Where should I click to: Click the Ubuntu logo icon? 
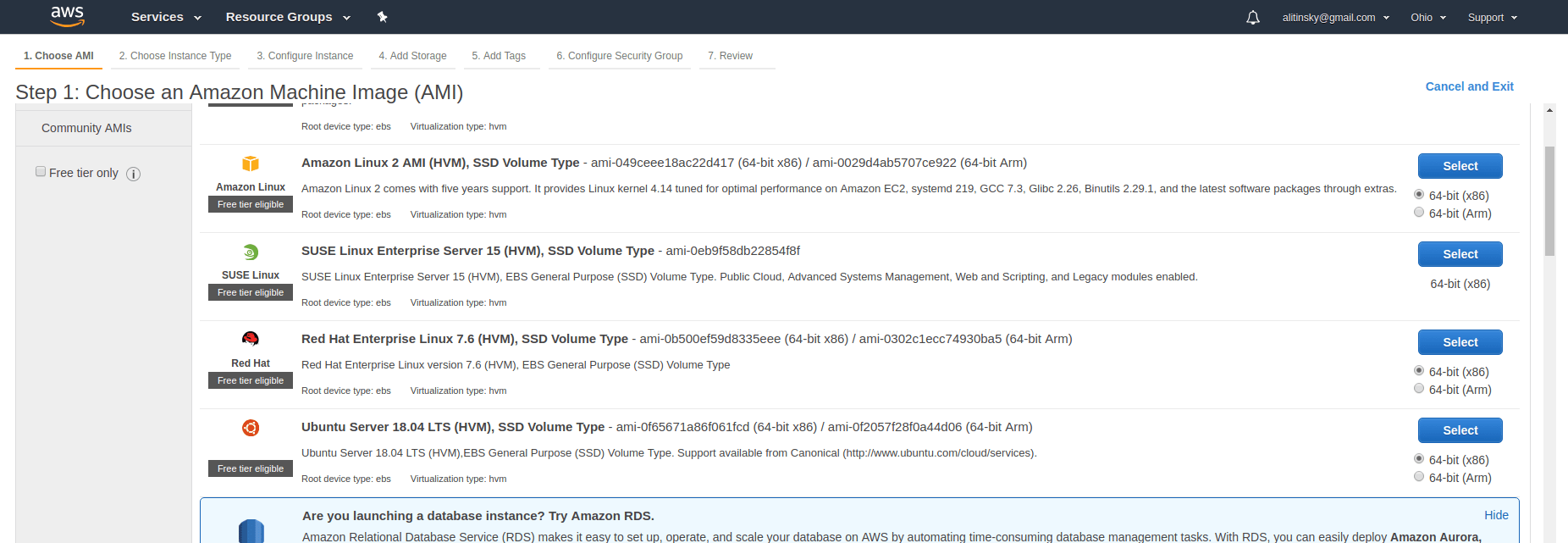click(251, 428)
